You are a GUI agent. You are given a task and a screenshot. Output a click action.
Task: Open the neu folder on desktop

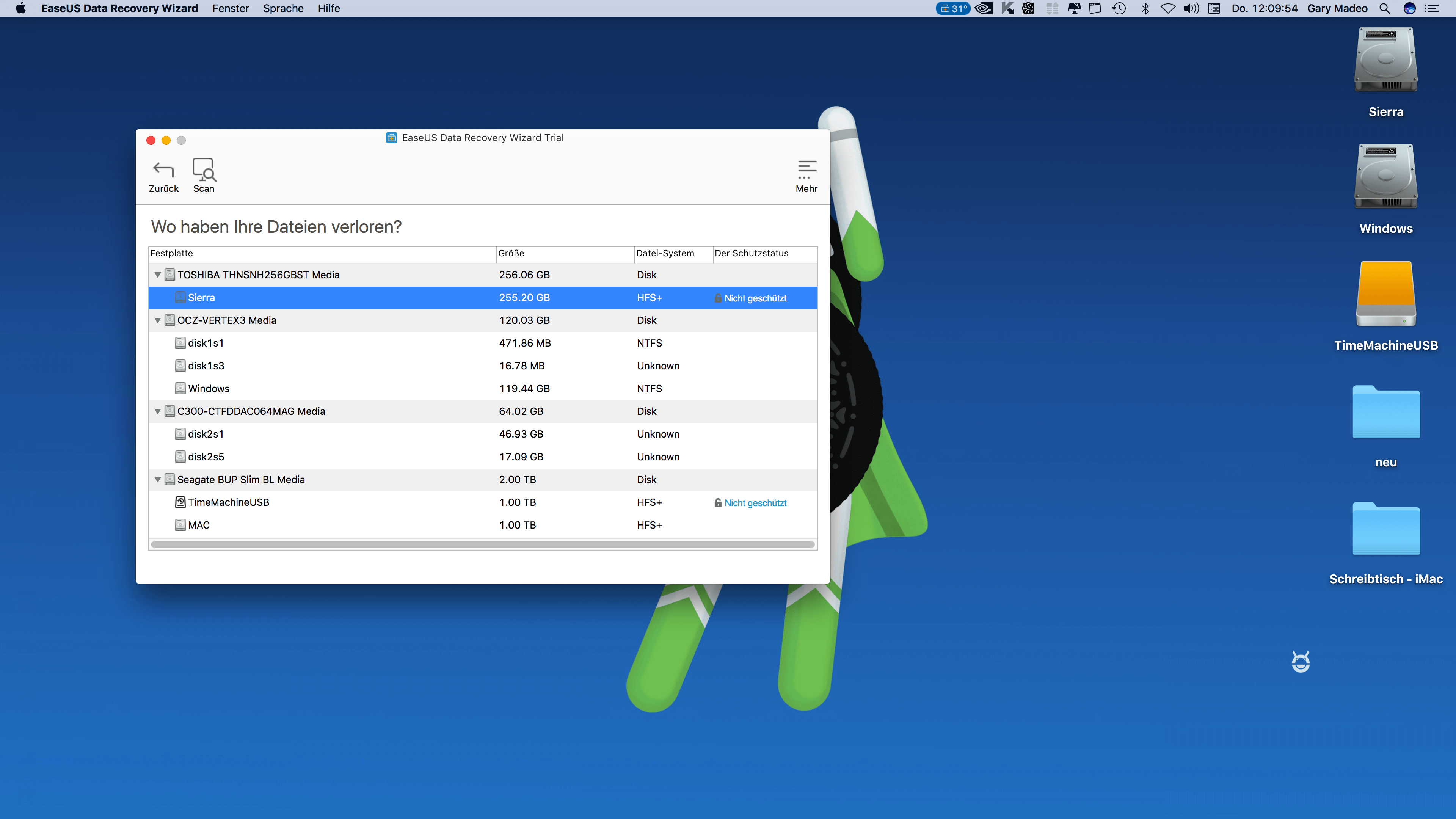[1386, 412]
